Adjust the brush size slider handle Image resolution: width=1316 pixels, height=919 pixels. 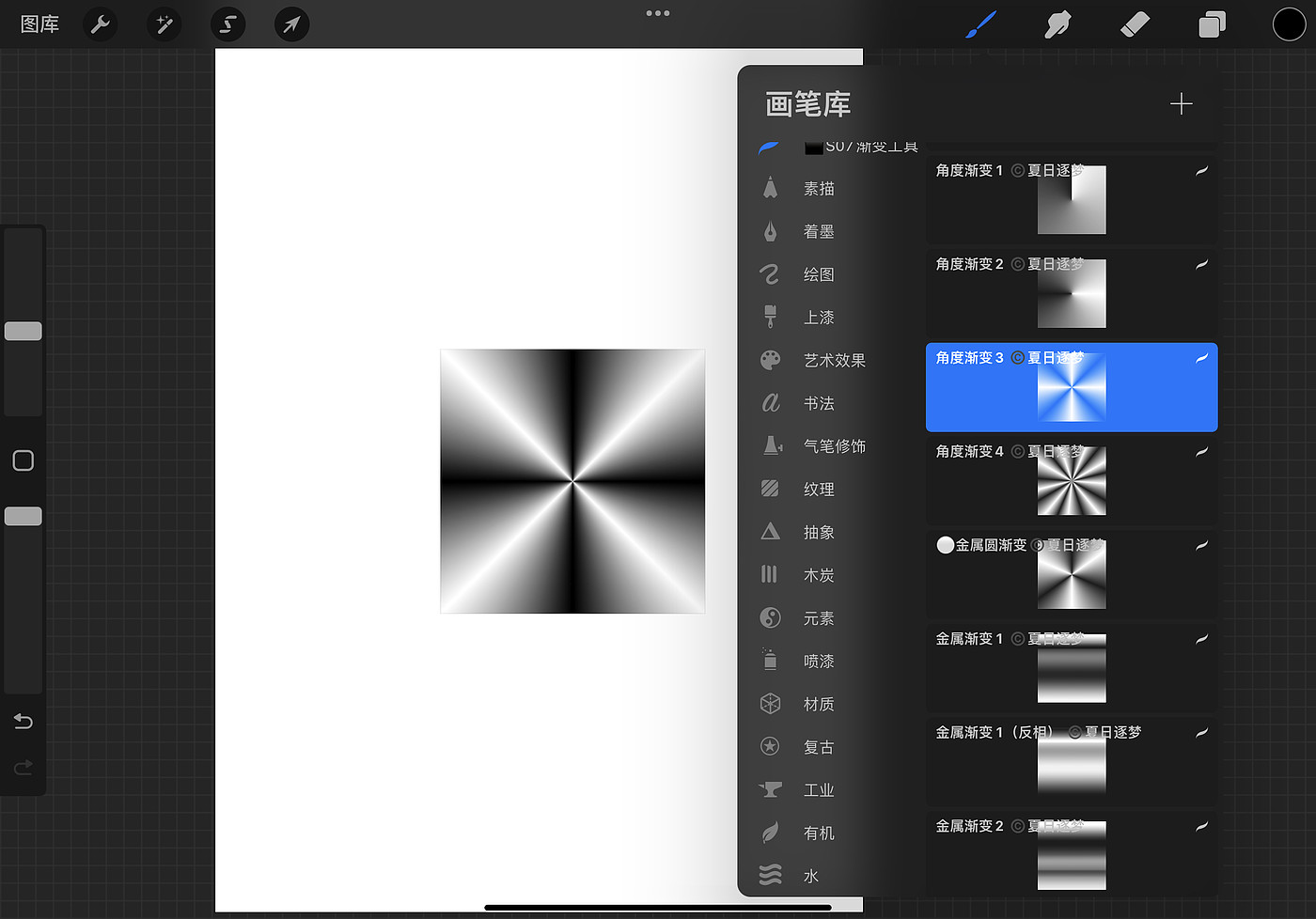pos(23,331)
